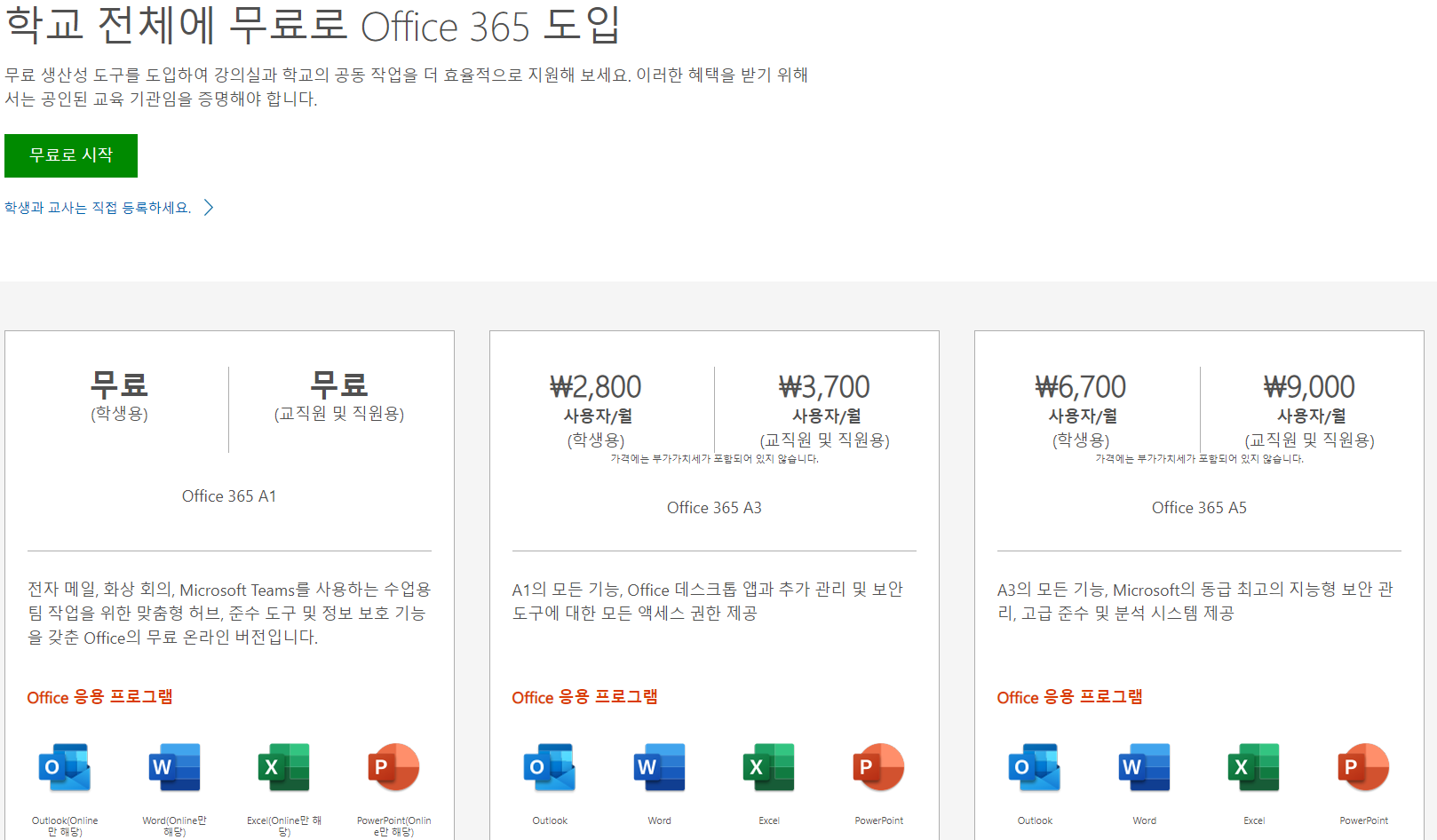The width and height of the screenshot is (1437, 840).
Task: Click the Outlook(Online만 해당) label in A1 card
Action: [x=65, y=826]
